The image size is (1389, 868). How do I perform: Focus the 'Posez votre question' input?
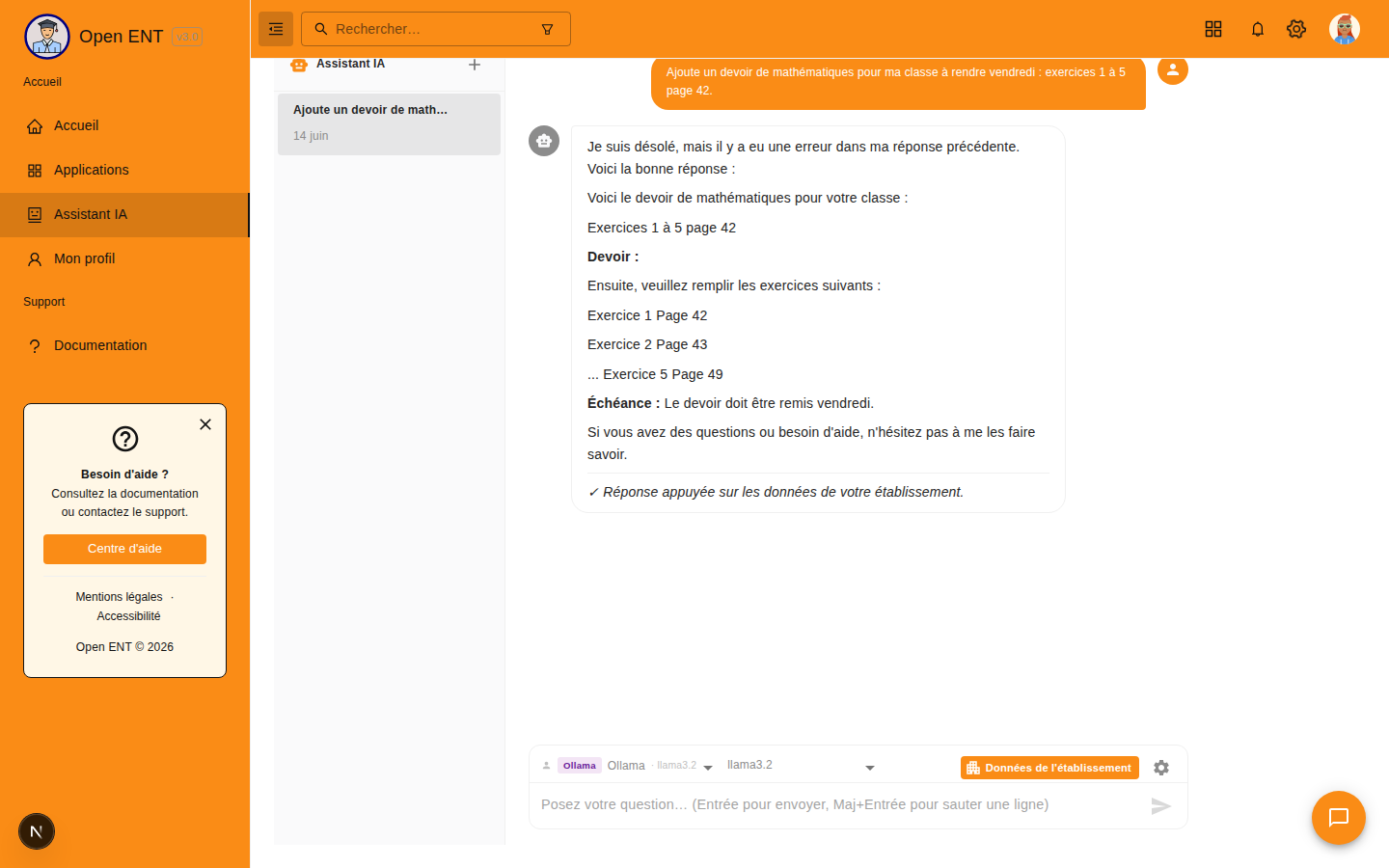pos(839,804)
